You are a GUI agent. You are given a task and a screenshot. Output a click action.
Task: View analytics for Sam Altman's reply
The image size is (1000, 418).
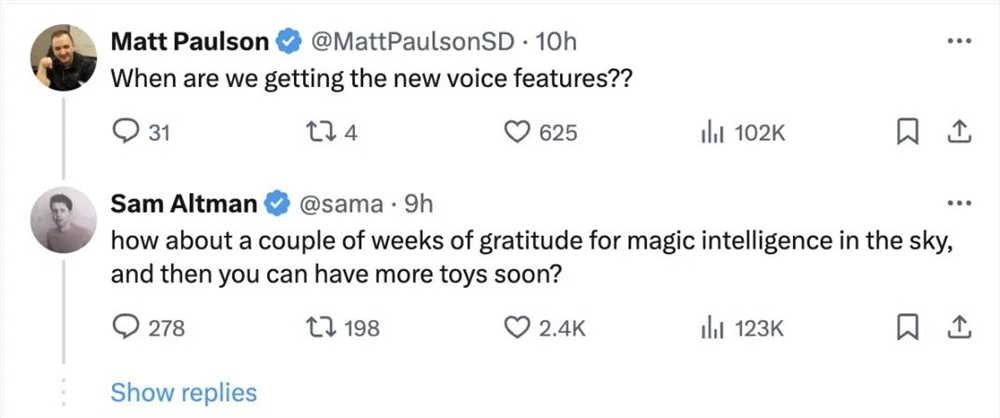(709, 327)
